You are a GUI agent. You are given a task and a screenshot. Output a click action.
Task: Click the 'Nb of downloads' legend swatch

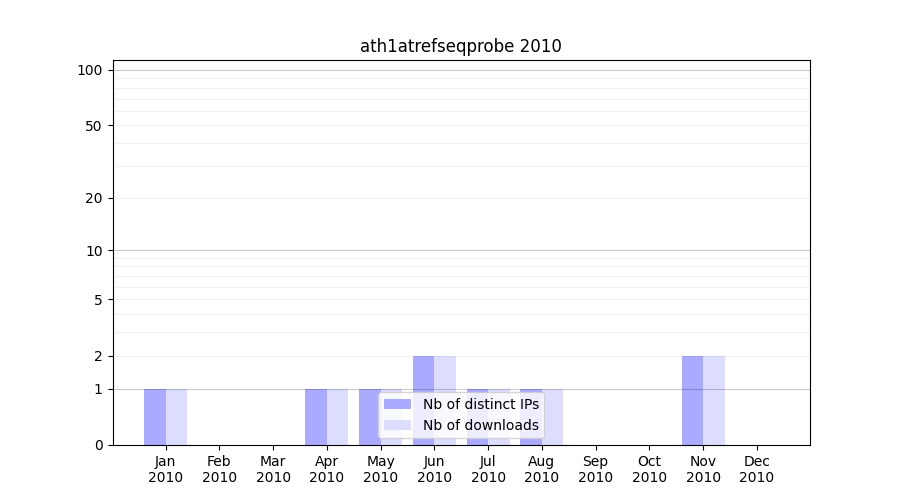coord(397,425)
